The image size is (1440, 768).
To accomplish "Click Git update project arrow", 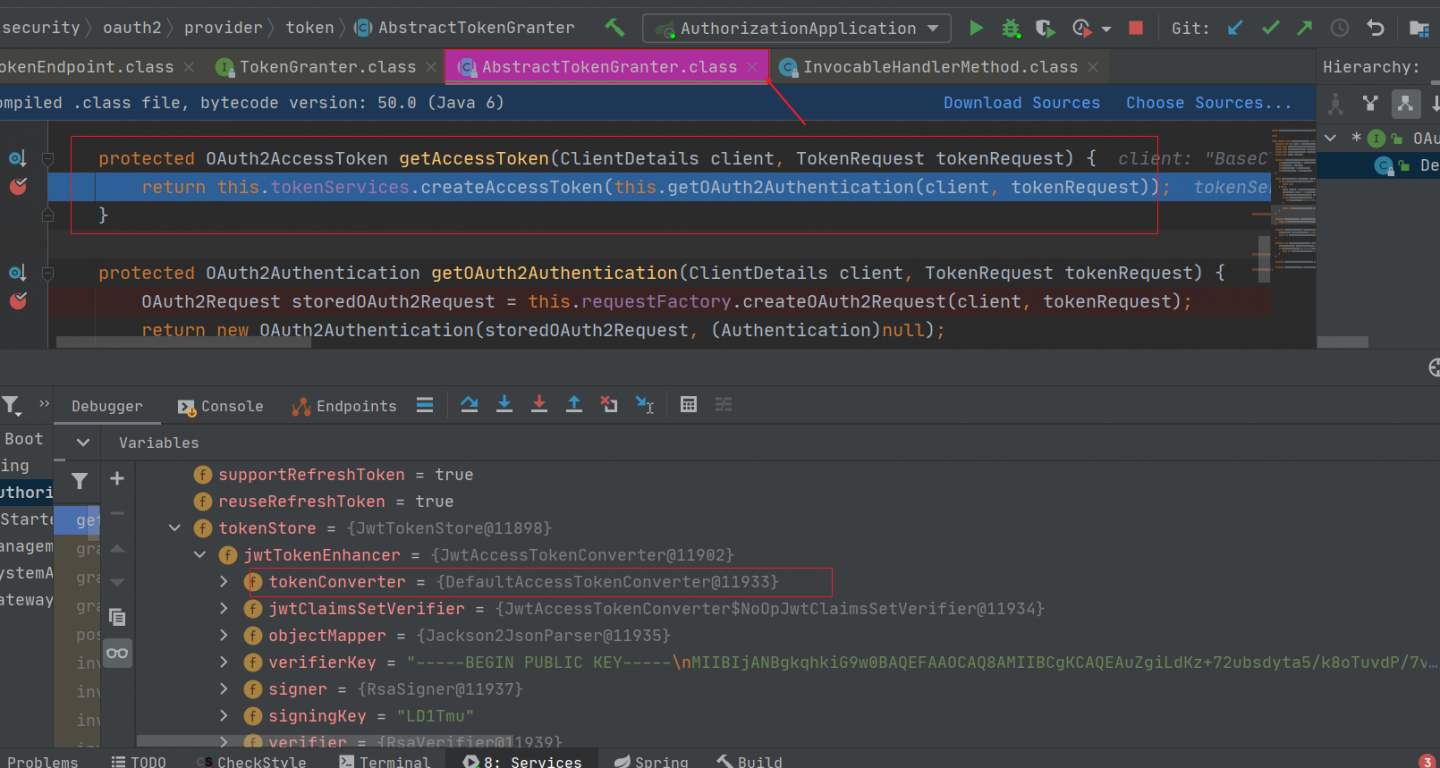I will [1236, 28].
